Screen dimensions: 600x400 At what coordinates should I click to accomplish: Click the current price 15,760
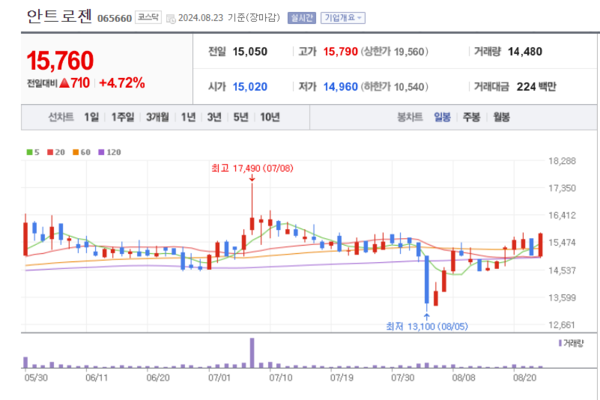(x=60, y=61)
